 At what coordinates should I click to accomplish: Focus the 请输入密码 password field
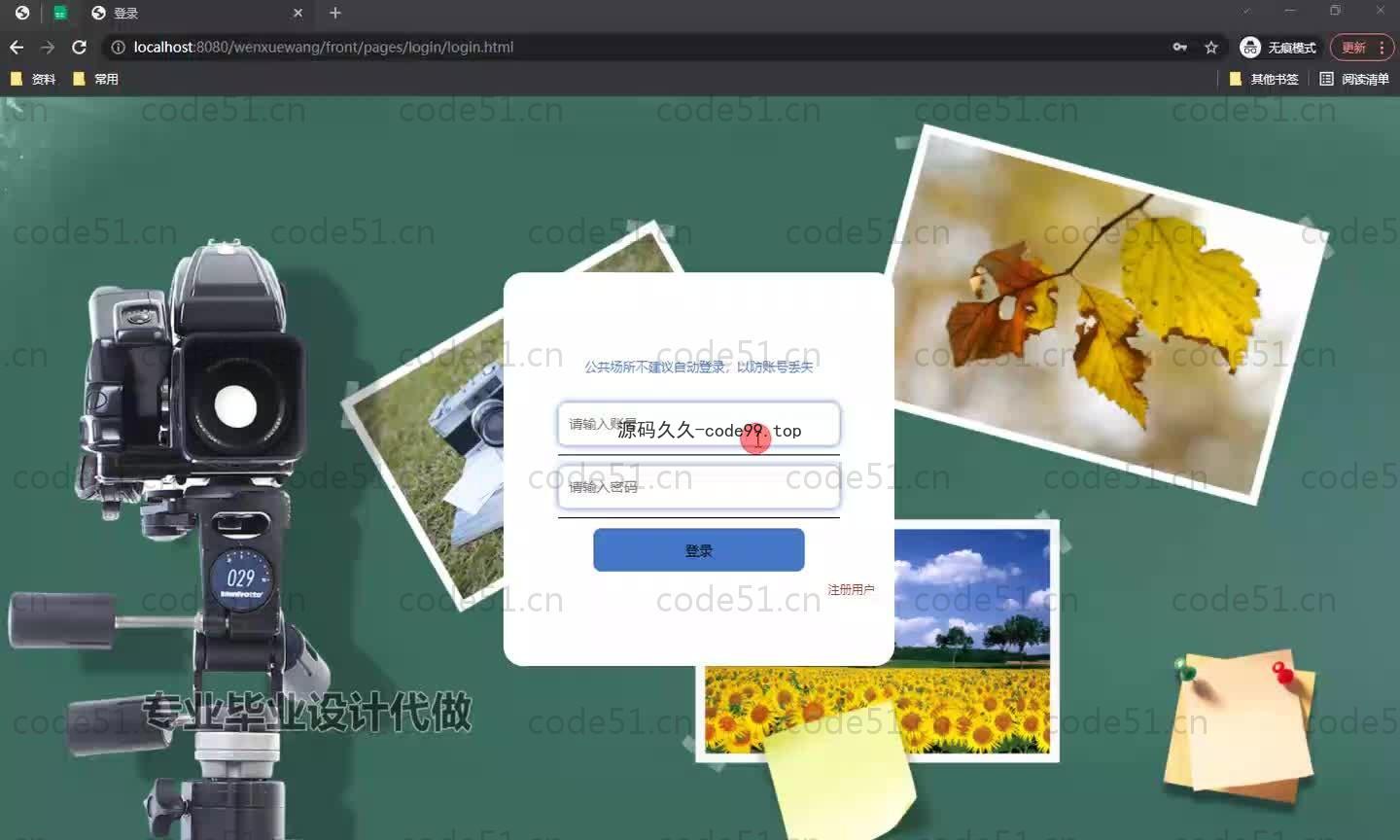[x=699, y=487]
